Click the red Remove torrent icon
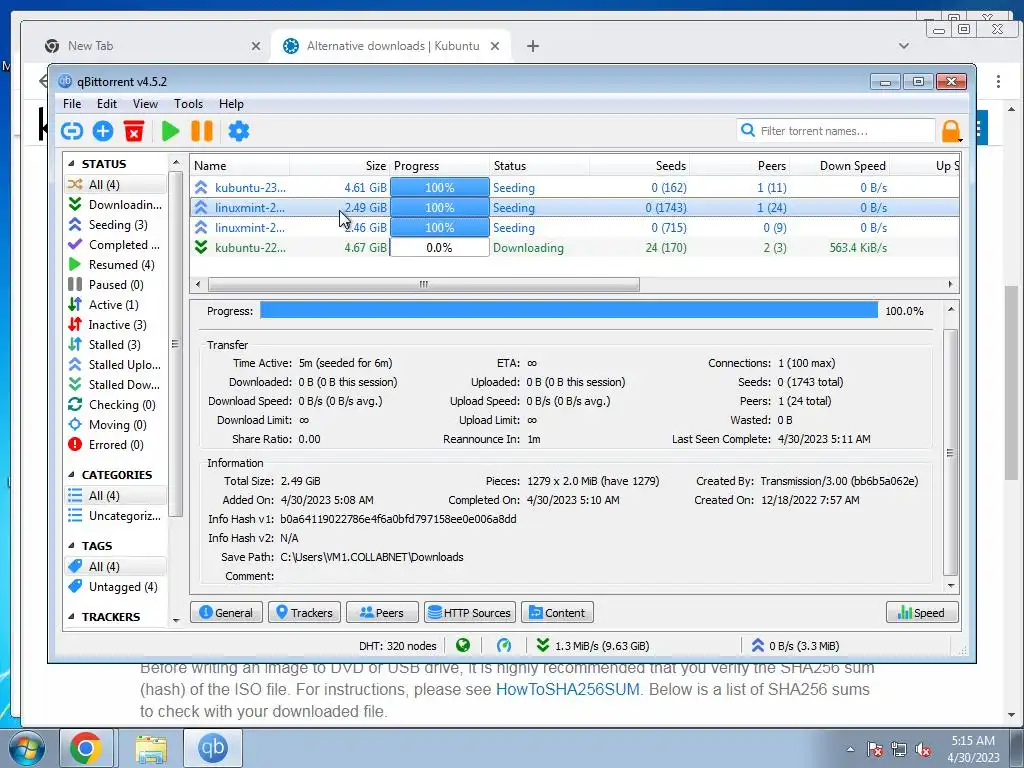This screenshot has height=768, width=1024. click(x=134, y=131)
